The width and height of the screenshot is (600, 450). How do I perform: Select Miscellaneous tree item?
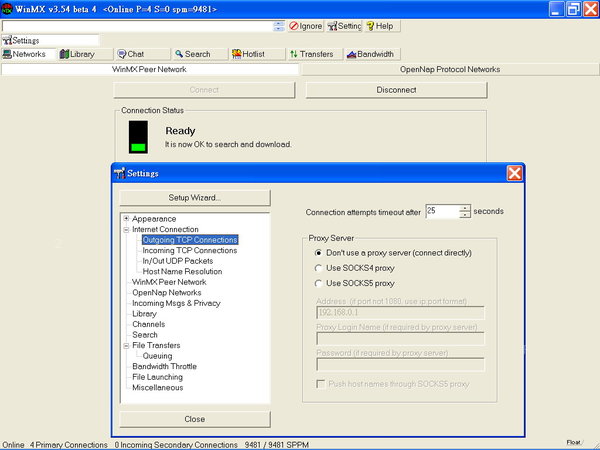click(158, 388)
